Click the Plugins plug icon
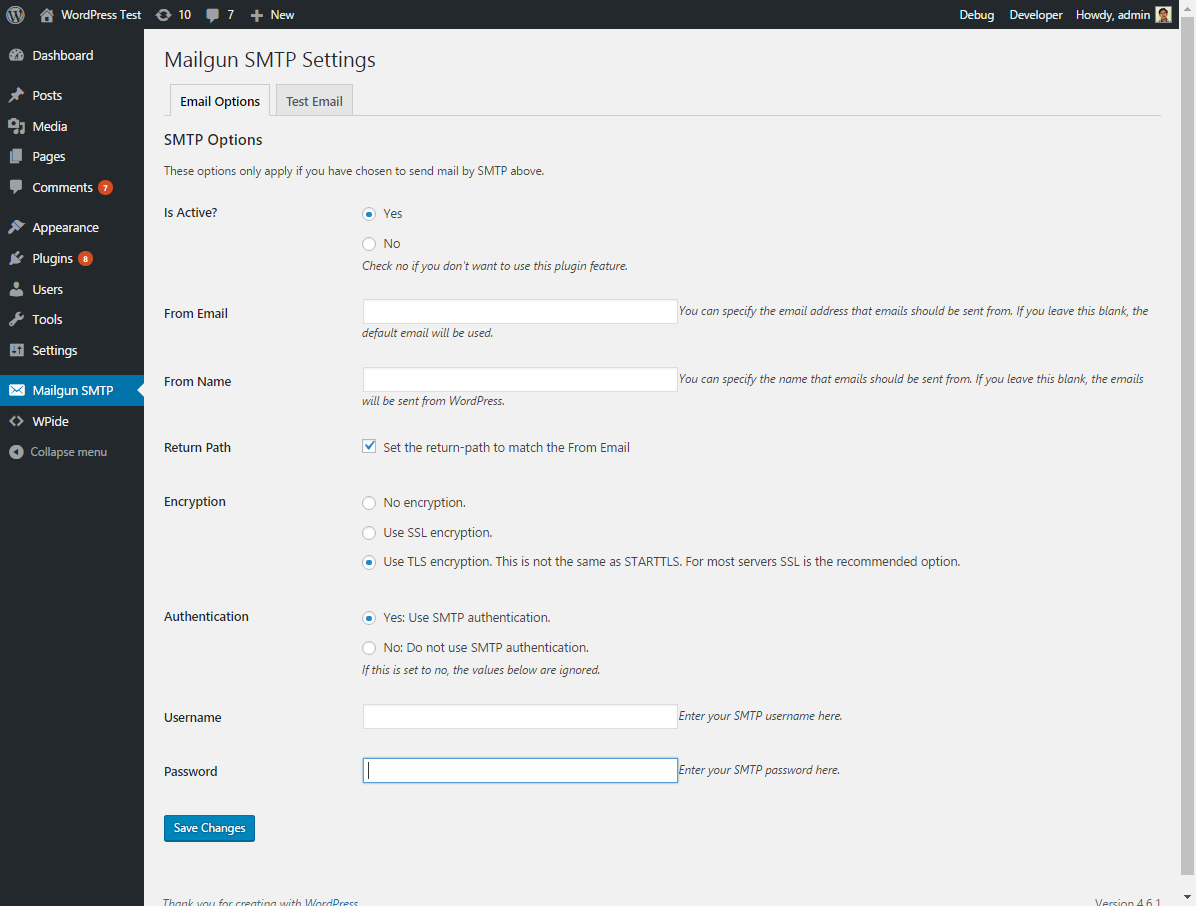 (x=16, y=259)
